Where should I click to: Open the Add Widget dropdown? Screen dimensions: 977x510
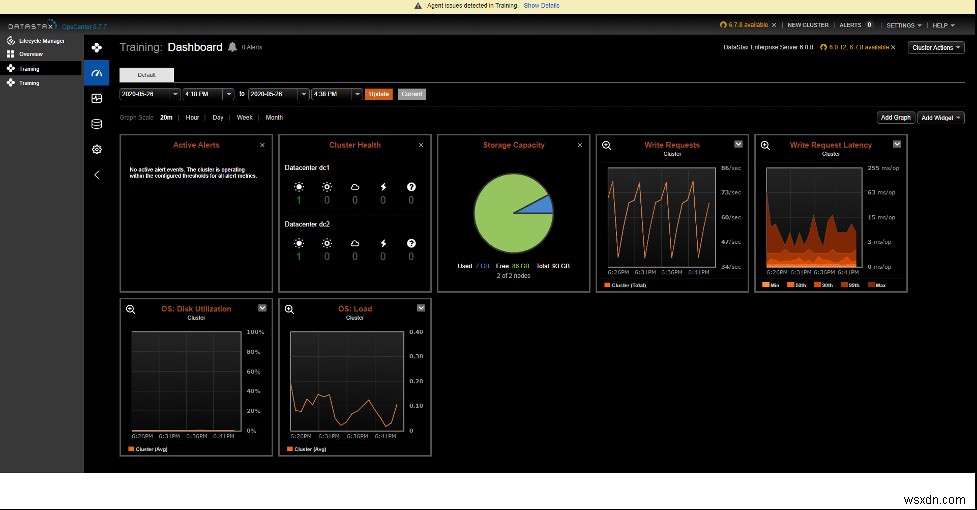pos(941,118)
